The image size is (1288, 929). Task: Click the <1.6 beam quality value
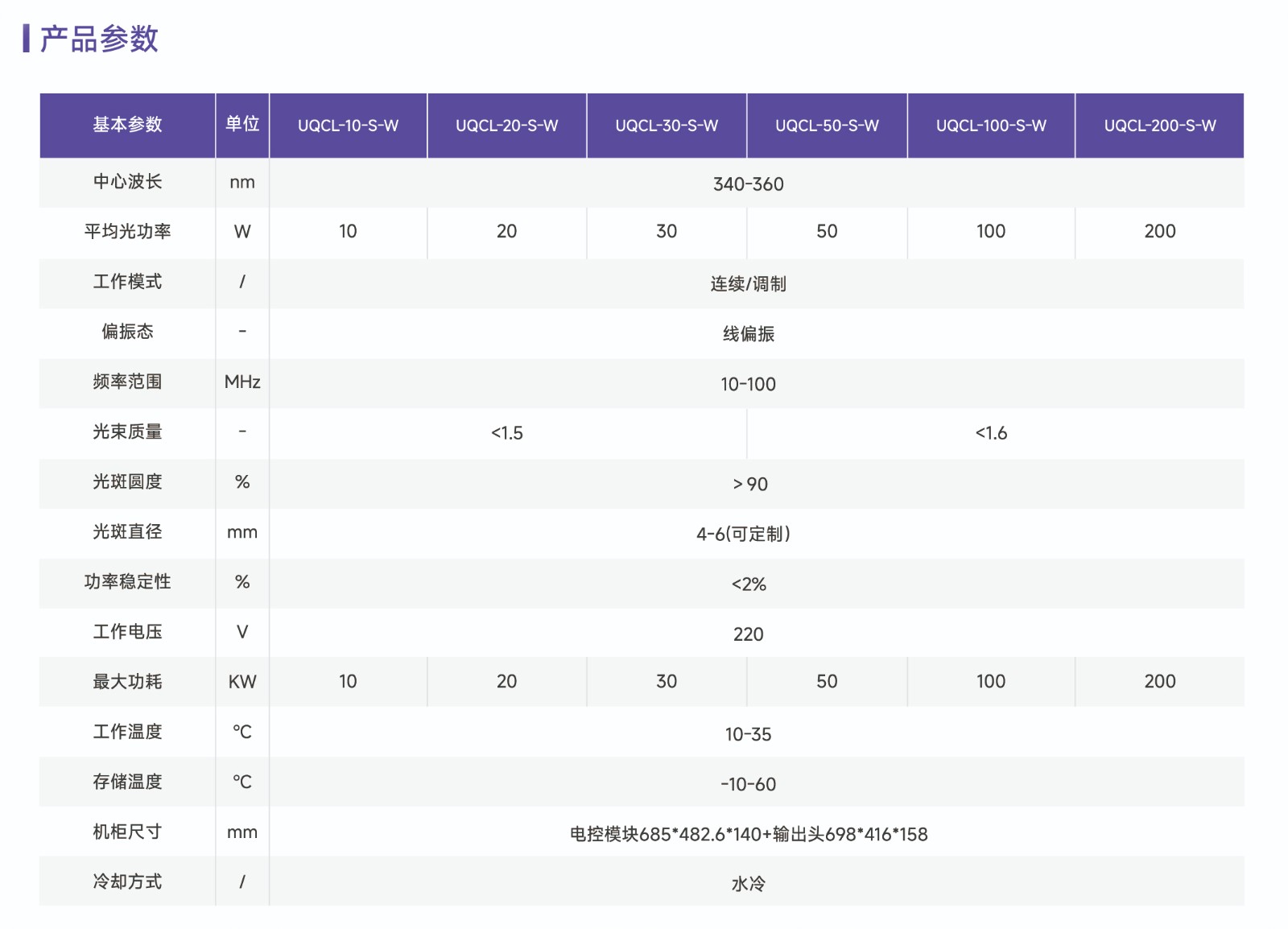point(991,433)
